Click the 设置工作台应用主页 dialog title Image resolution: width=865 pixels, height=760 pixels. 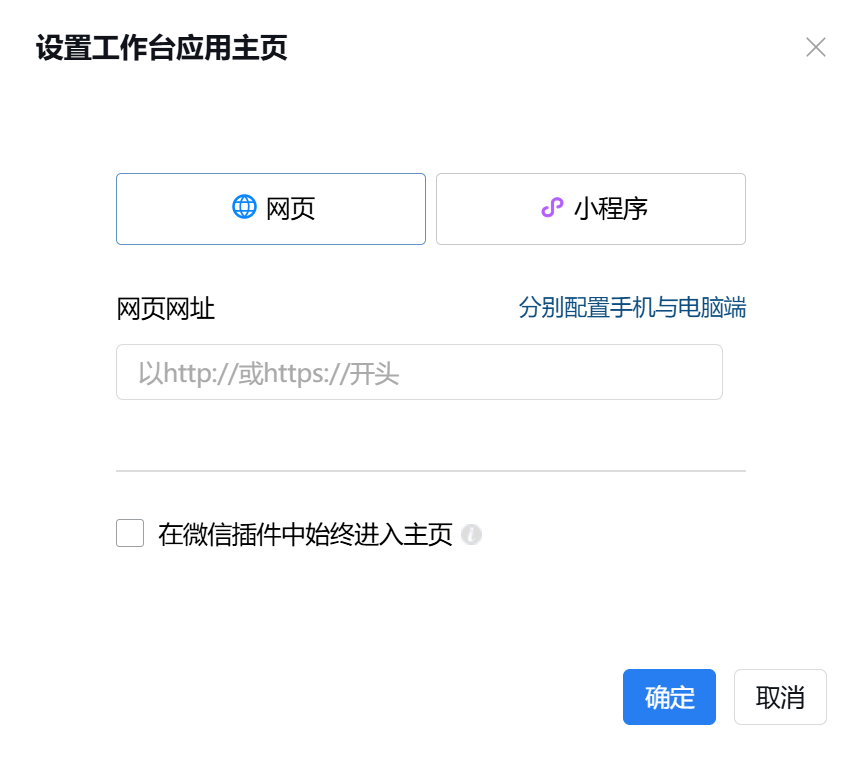[x=162, y=48]
